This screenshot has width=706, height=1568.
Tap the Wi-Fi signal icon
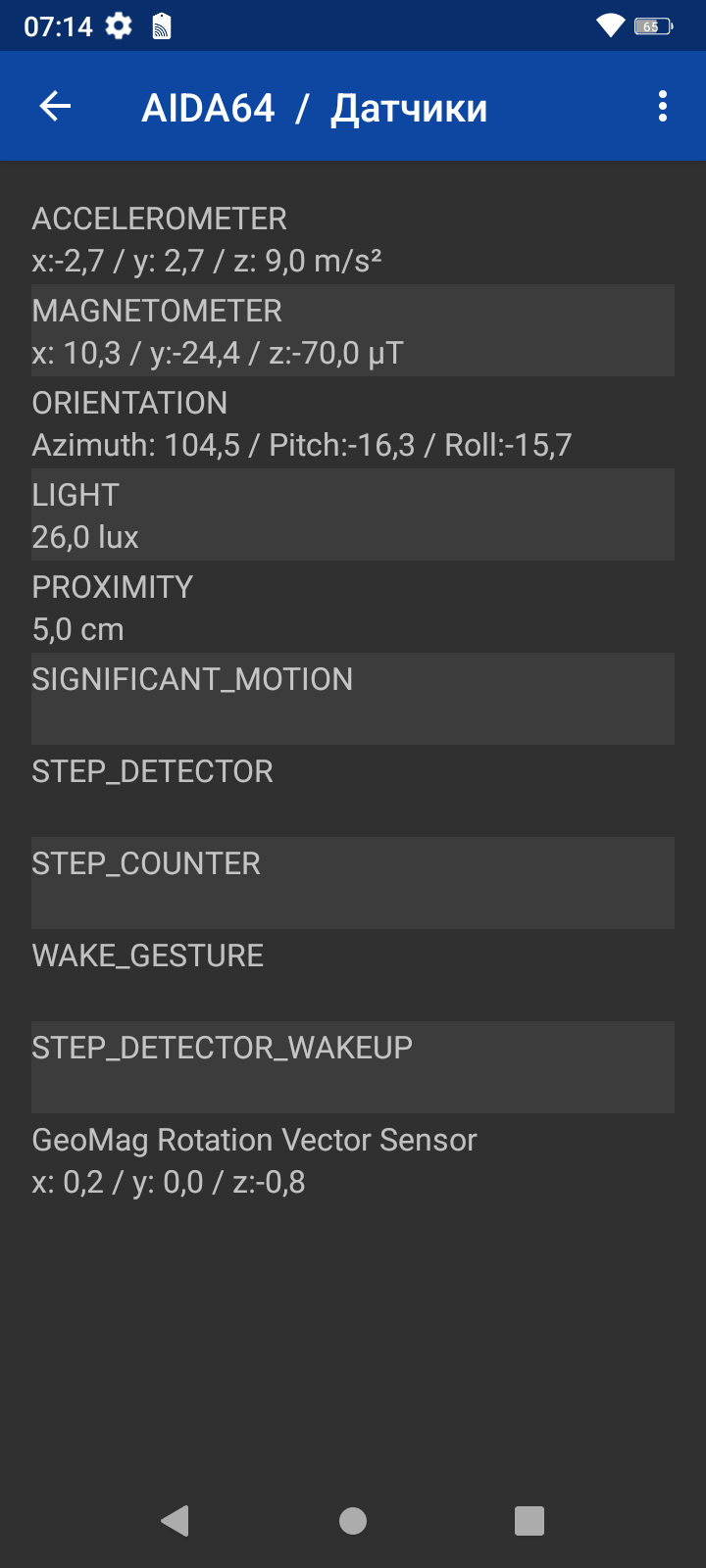[x=610, y=26]
